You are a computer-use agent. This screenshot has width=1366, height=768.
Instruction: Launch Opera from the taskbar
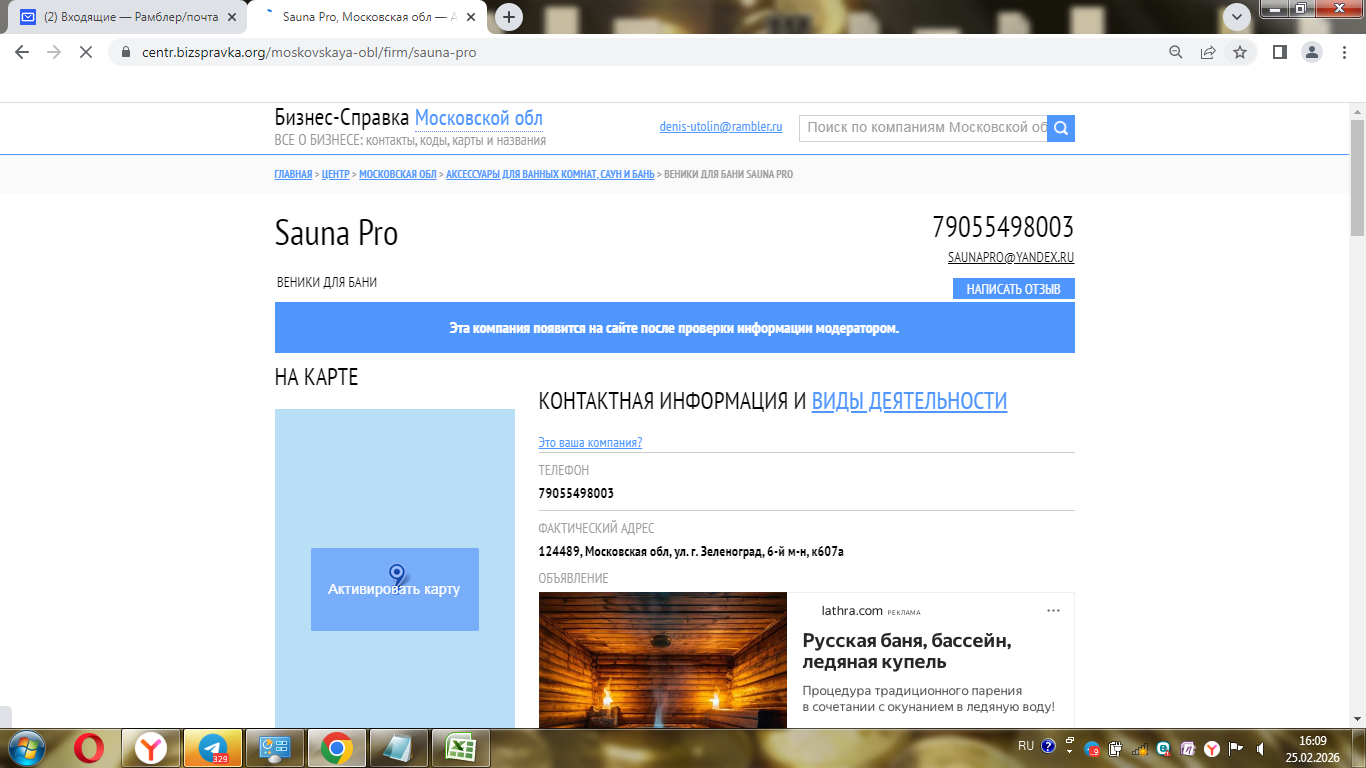88,747
